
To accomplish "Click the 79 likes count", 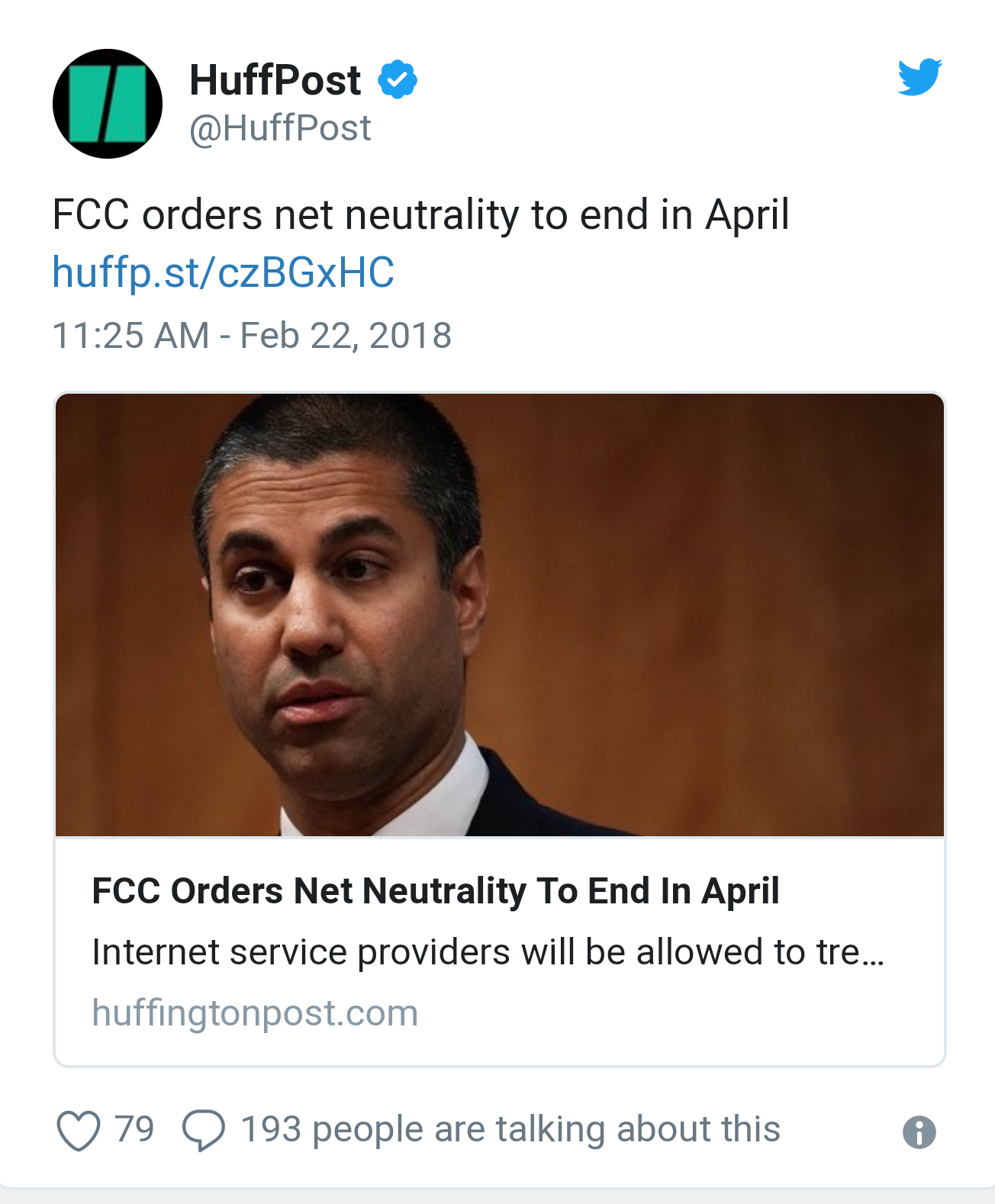I will (x=134, y=1129).
